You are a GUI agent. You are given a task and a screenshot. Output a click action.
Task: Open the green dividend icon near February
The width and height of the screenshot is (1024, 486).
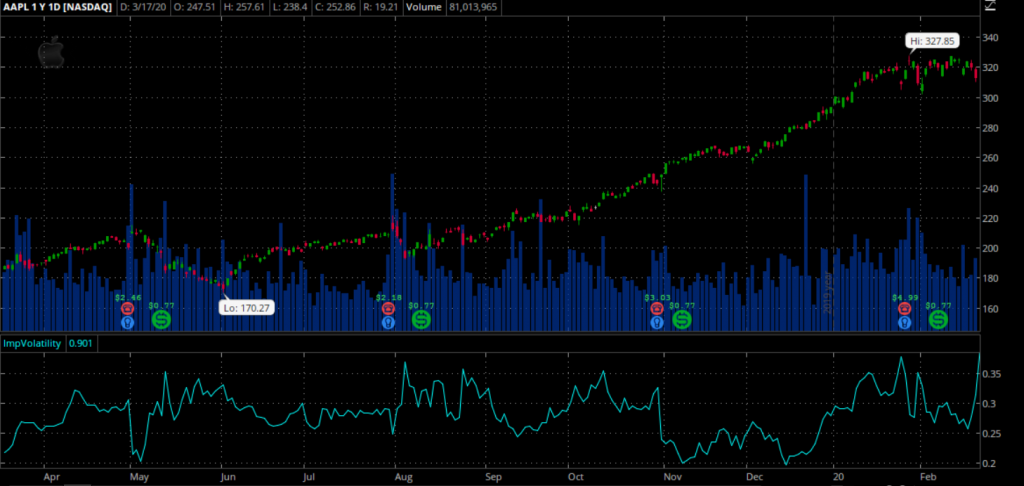(x=938, y=319)
